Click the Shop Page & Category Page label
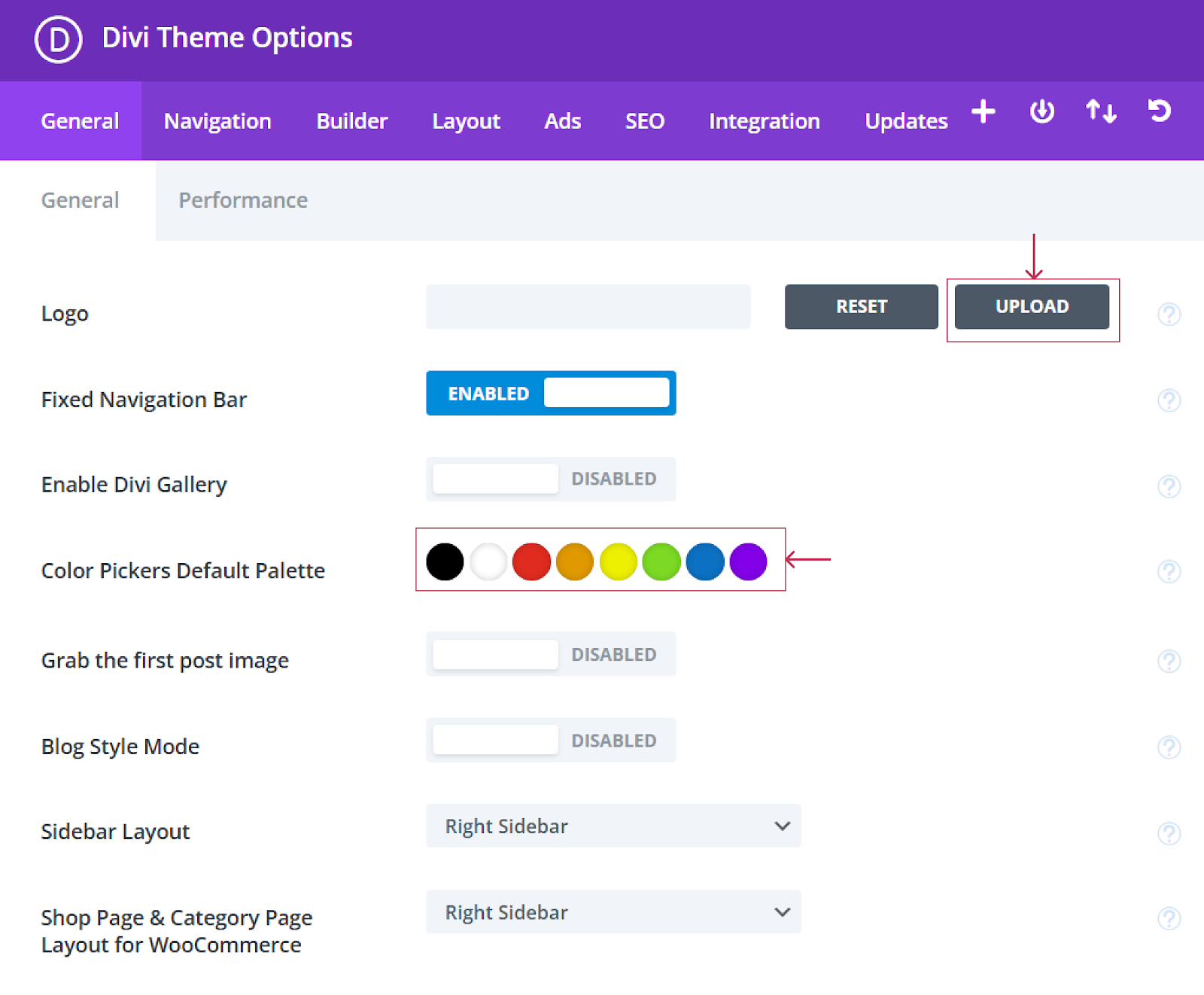The width and height of the screenshot is (1204, 995). (x=177, y=931)
